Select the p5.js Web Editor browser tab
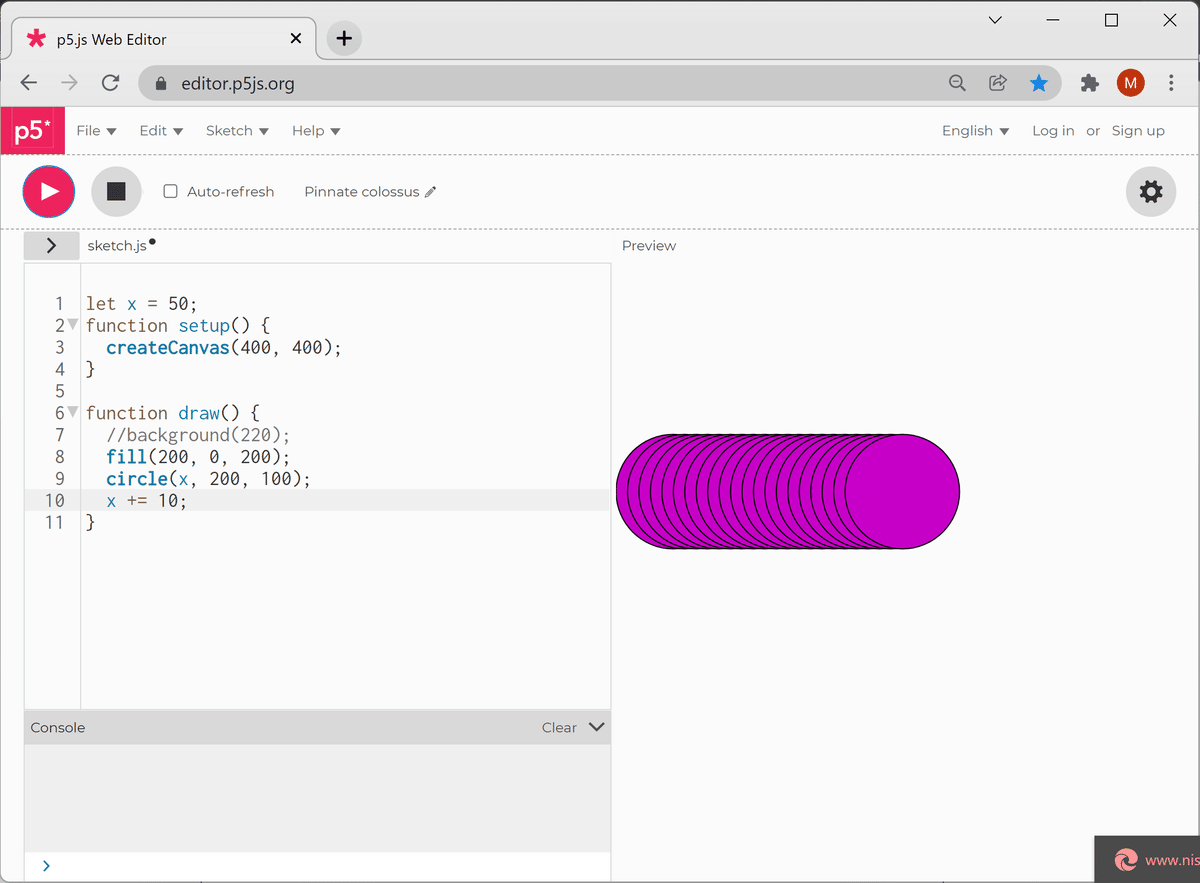1200x883 pixels. pos(165,39)
